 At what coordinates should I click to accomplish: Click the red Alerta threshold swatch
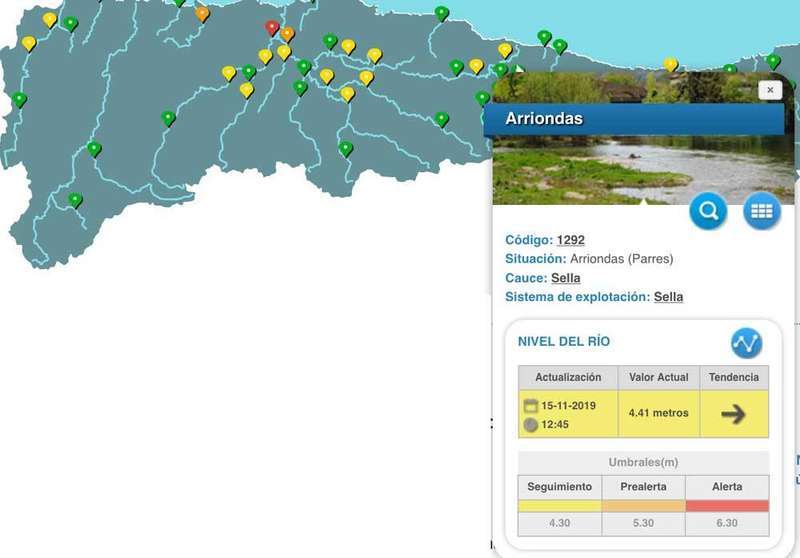[x=727, y=506]
